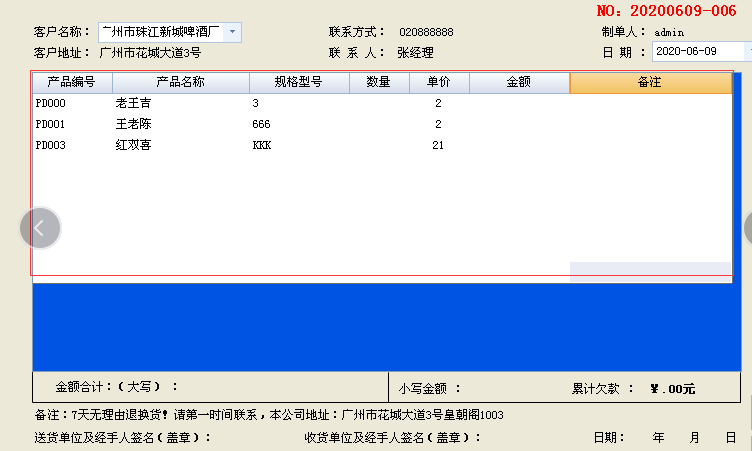752x451 pixels.
Task: Click the address 广州市花城大道3号
Action: [150, 53]
